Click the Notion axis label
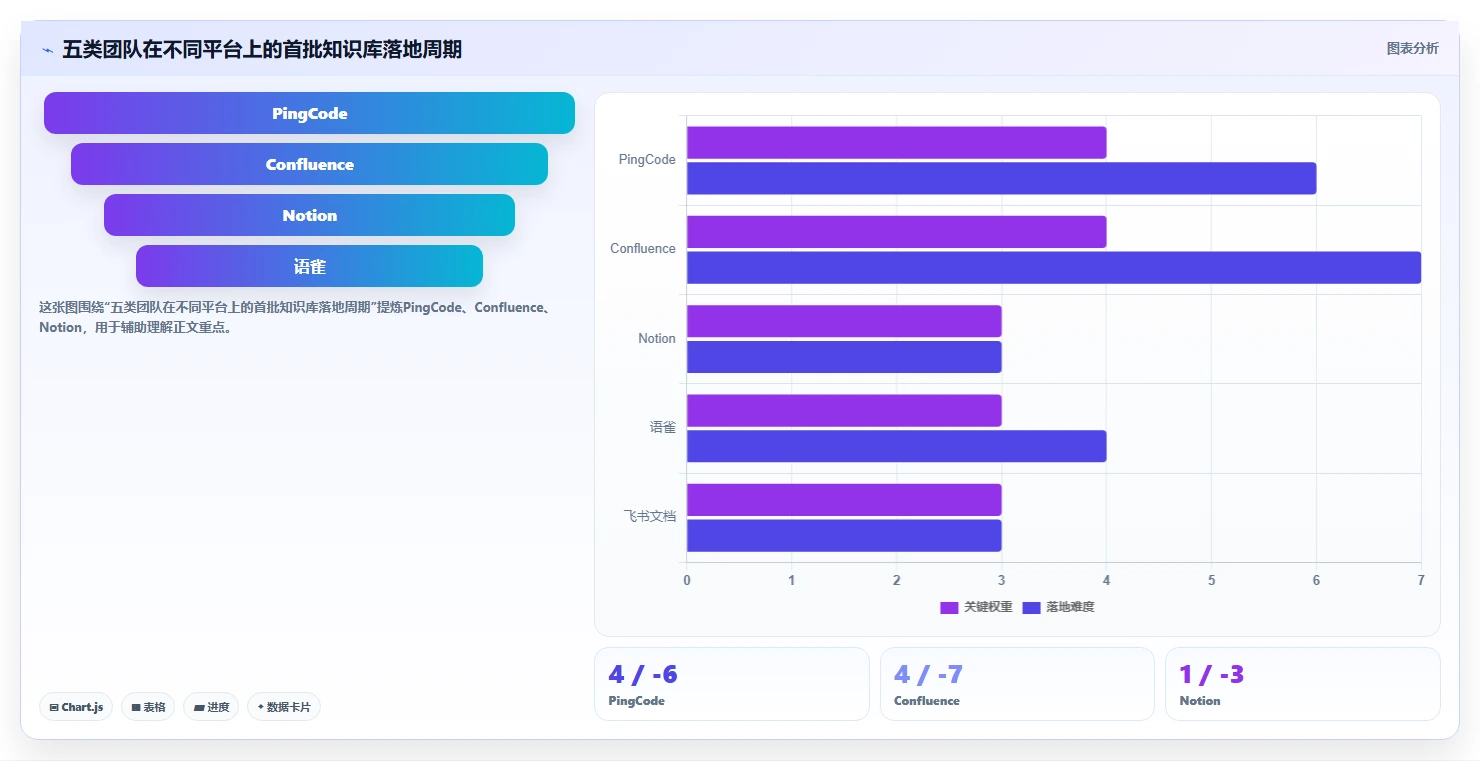Screen dimensions: 1480x761 (657, 338)
